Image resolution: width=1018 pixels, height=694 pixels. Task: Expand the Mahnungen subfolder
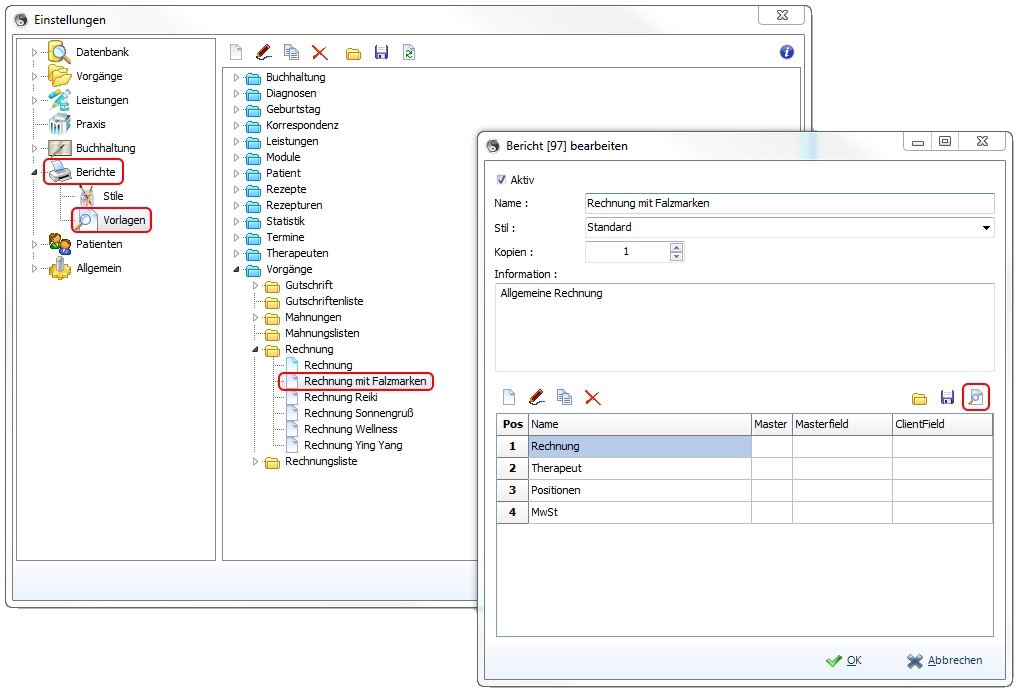pyautogui.click(x=255, y=317)
